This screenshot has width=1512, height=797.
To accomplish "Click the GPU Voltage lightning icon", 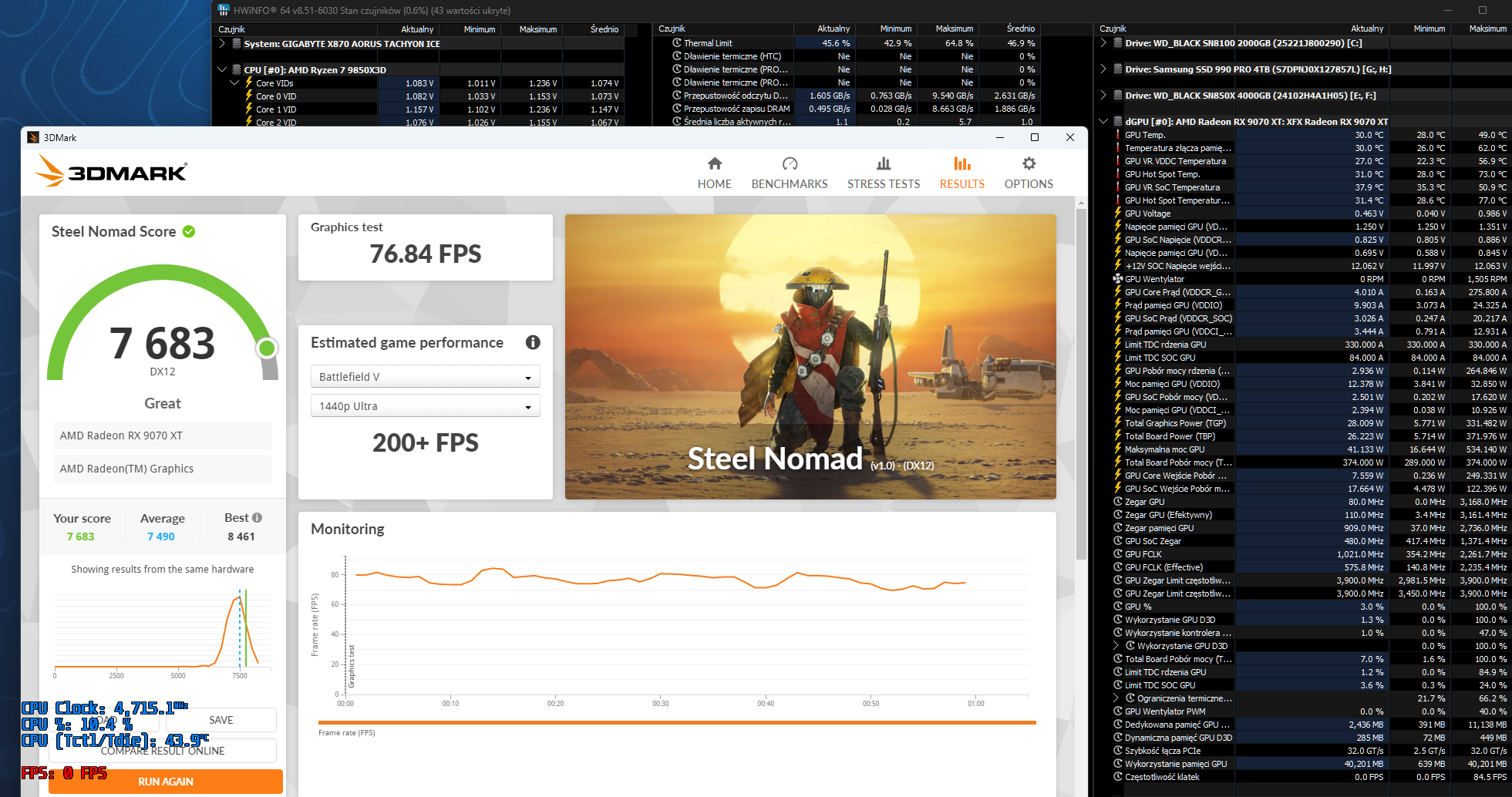I will pyautogui.click(x=1118, y=214).
